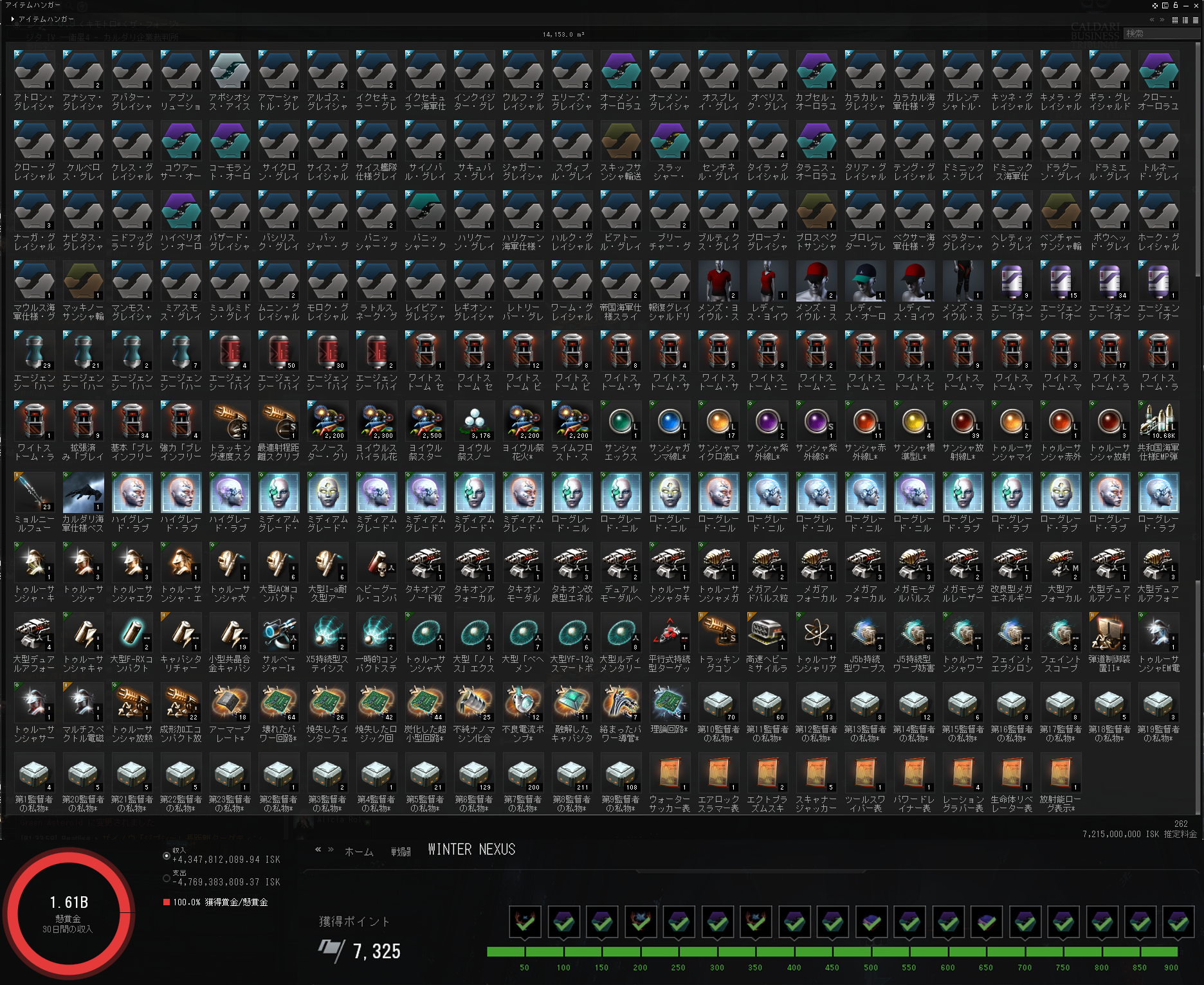Image resolution: width=1204 pixels, height=985 pixels.
Task: Click the green Winter Nexus progress bar
Action: tap(832, 952)
